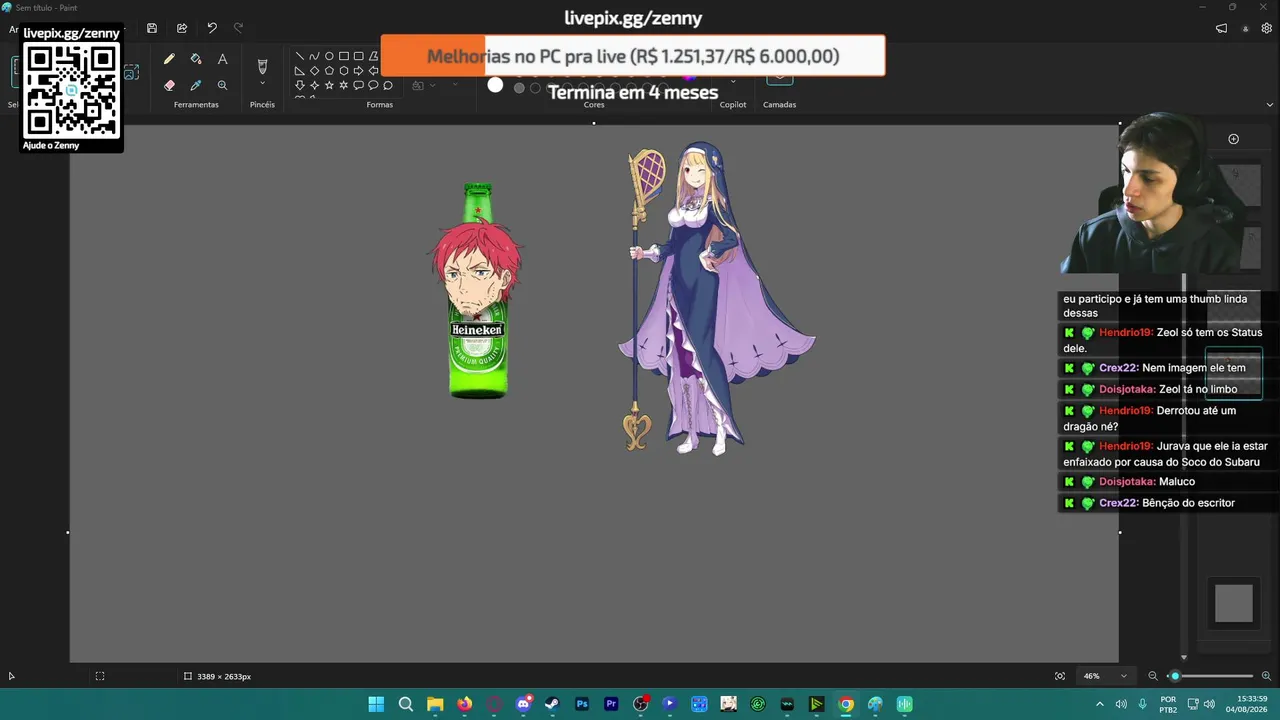This screenshot has height=720, width=1280.
Task: Pick the diamond shape
Action: coord(314,71)
